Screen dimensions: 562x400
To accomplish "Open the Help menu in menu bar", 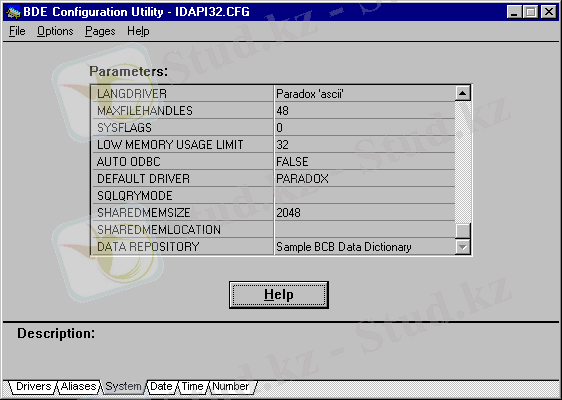I will click(138, 32).
